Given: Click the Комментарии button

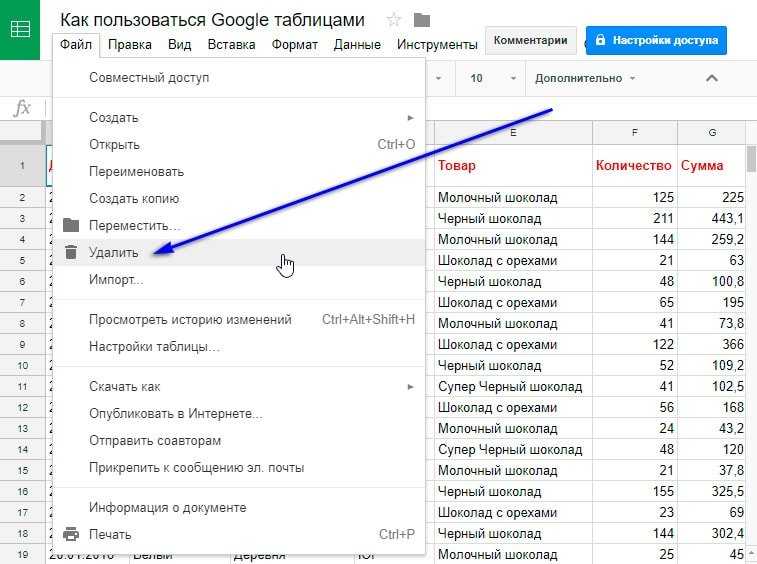Looking at the screenshot, I should pyautogui.click(x=530, y=40).
